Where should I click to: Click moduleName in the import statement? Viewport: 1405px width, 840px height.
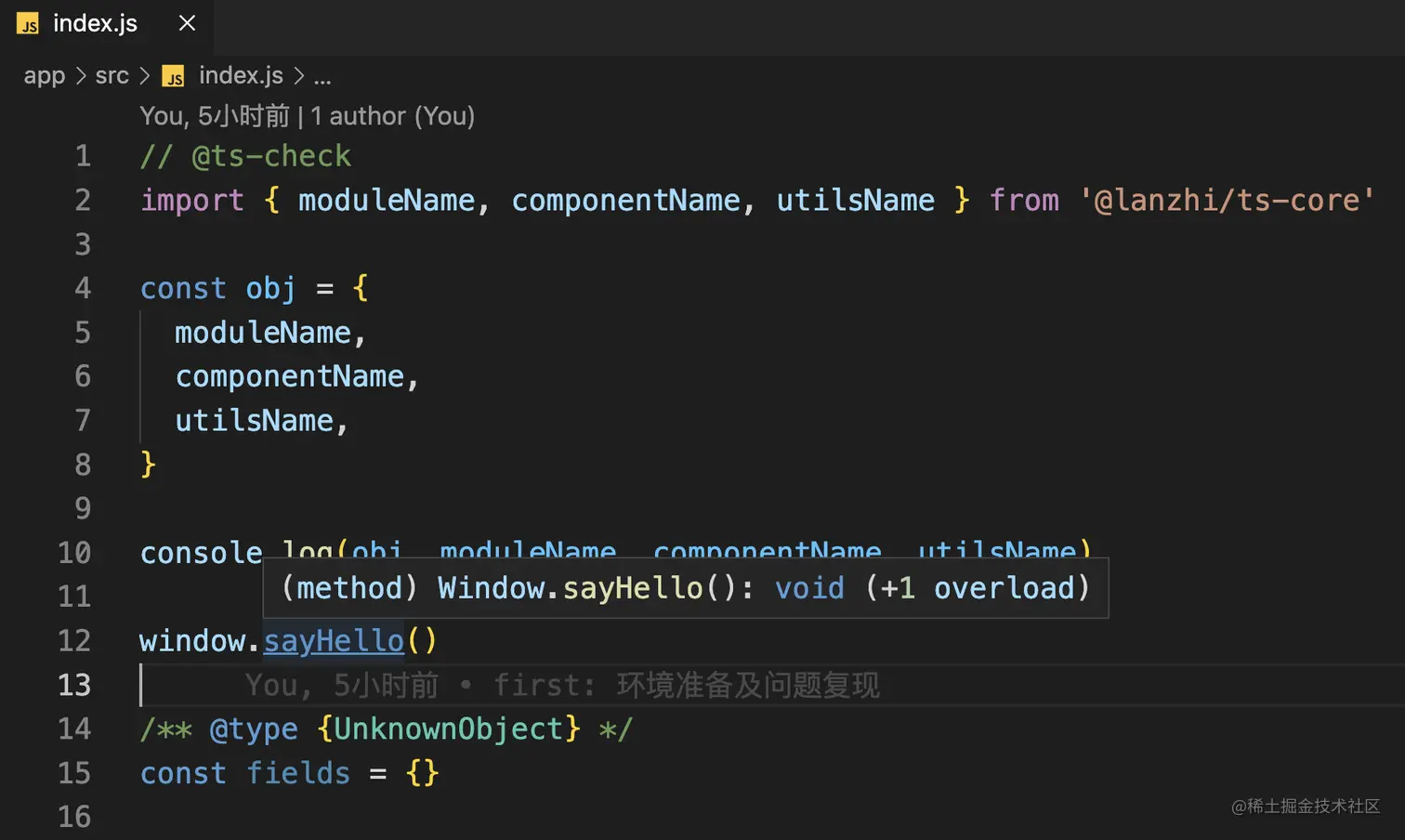pyautogui.click(x=387, y=201)
